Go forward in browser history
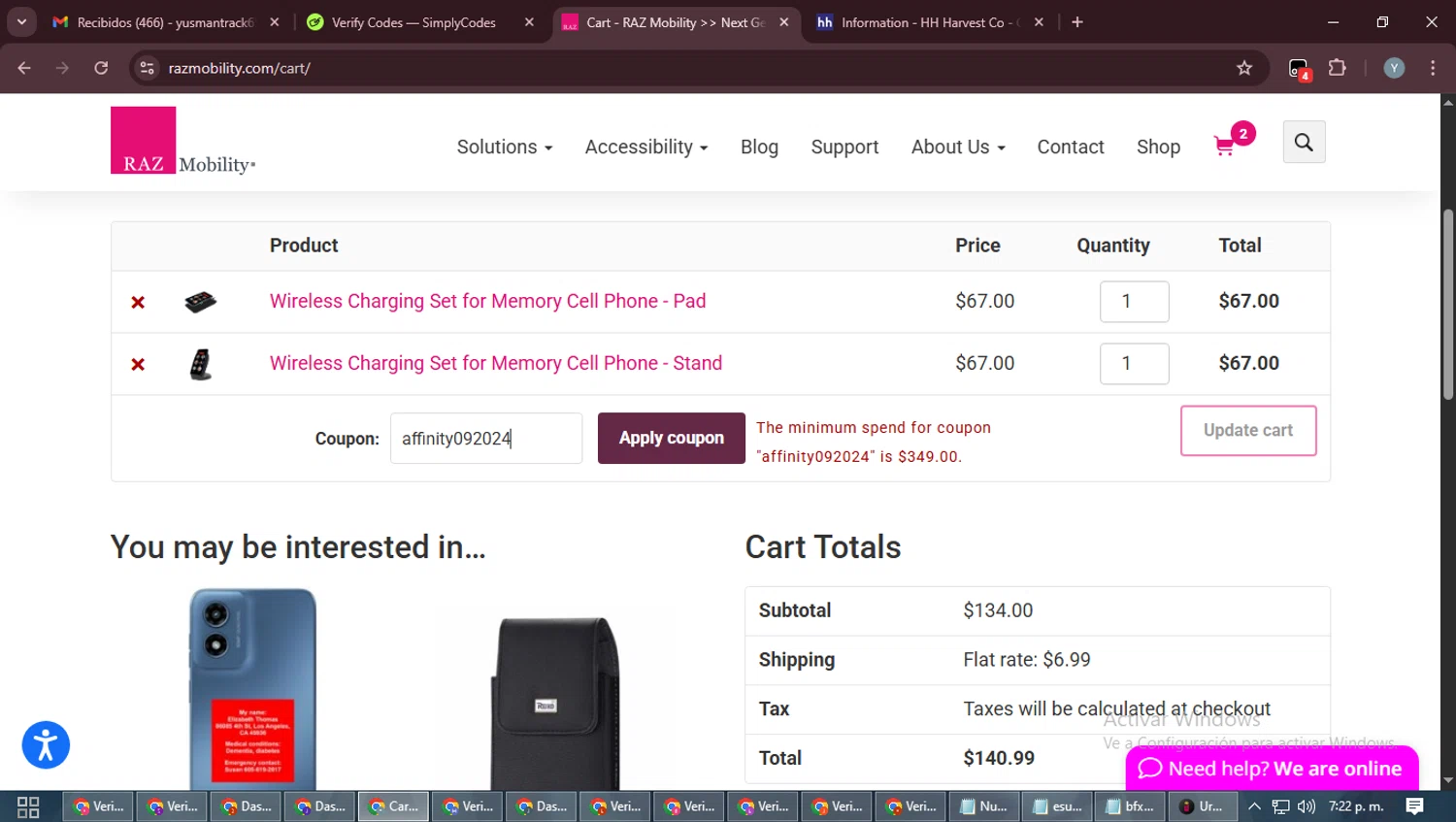The height and width of the screenshot is (822, 1456). click(63, 68)
